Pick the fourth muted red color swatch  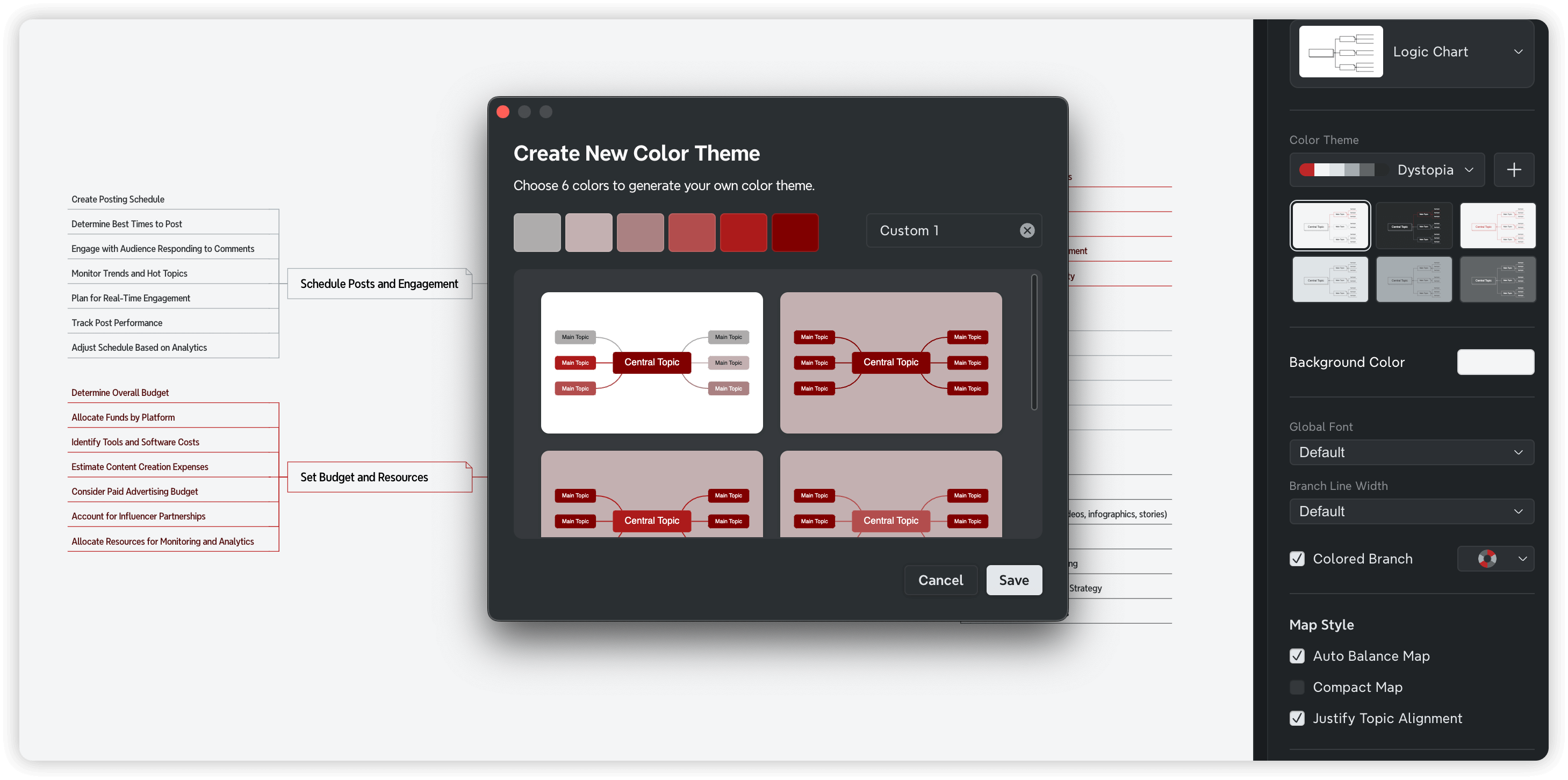pyautogui.click(x=692, y=233)
